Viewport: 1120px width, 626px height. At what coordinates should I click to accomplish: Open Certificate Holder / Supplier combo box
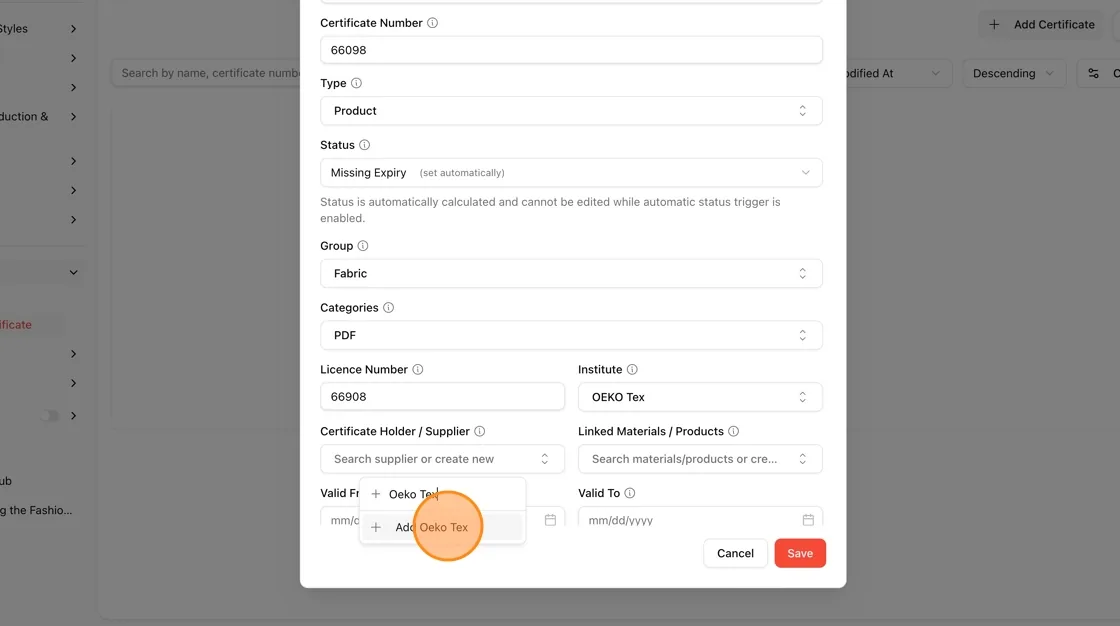pyautogui.click(x=442, y=459)
